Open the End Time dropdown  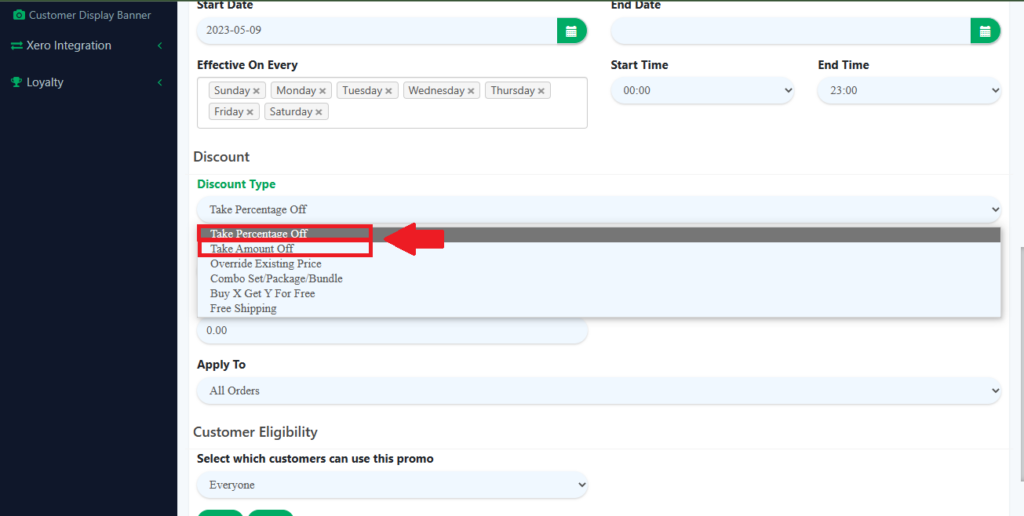click(x=909, y=91)
